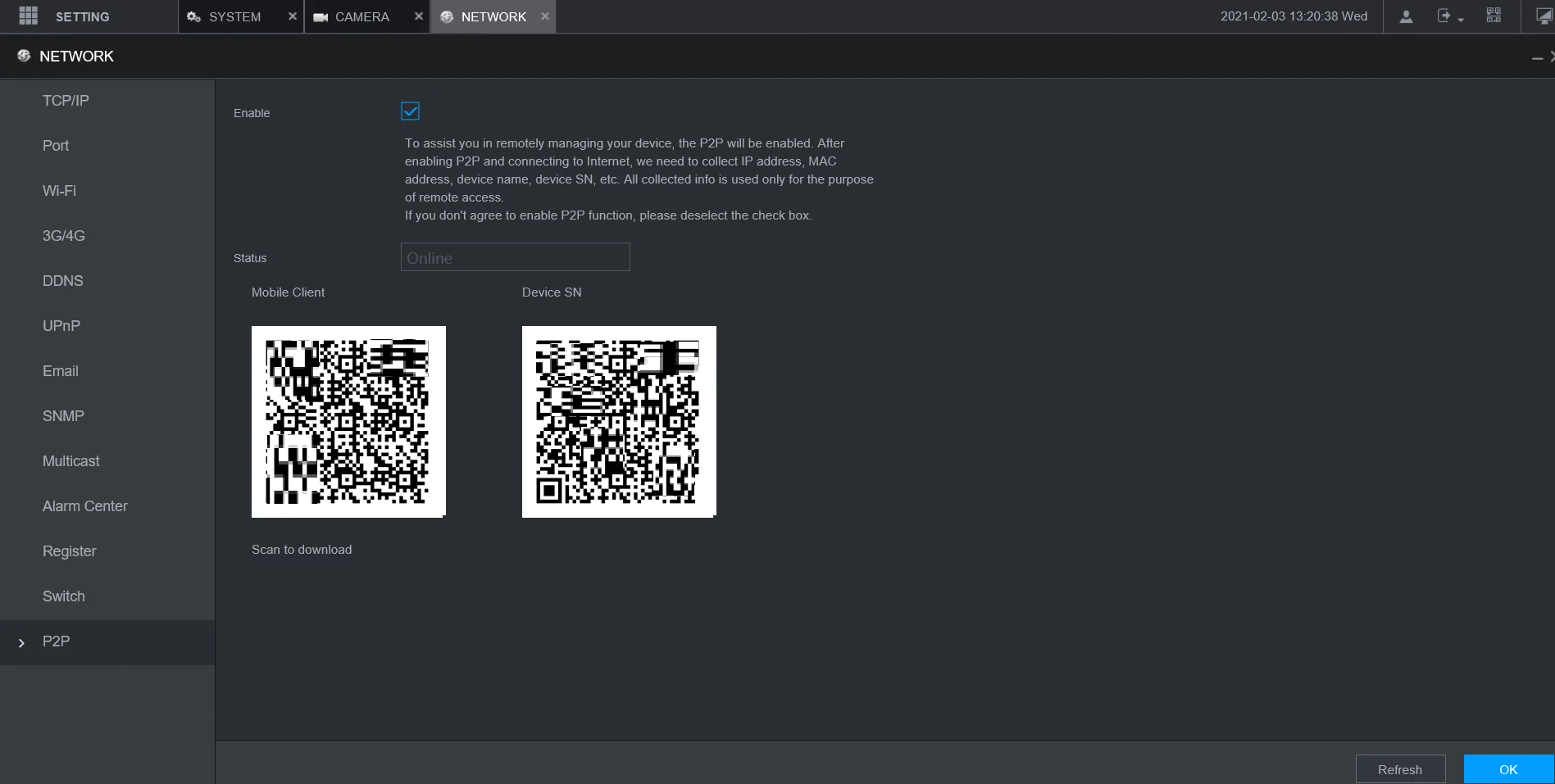
Task: Click the Refresh button
Action: point(1400,769)
